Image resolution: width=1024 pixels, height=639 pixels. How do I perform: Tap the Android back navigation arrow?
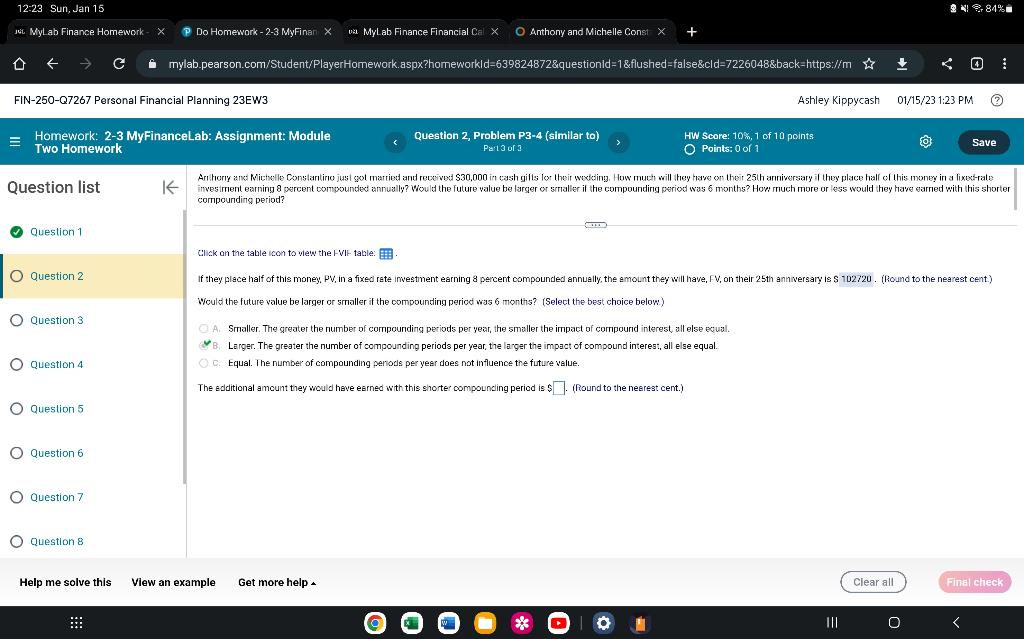(x=956, y=623)
